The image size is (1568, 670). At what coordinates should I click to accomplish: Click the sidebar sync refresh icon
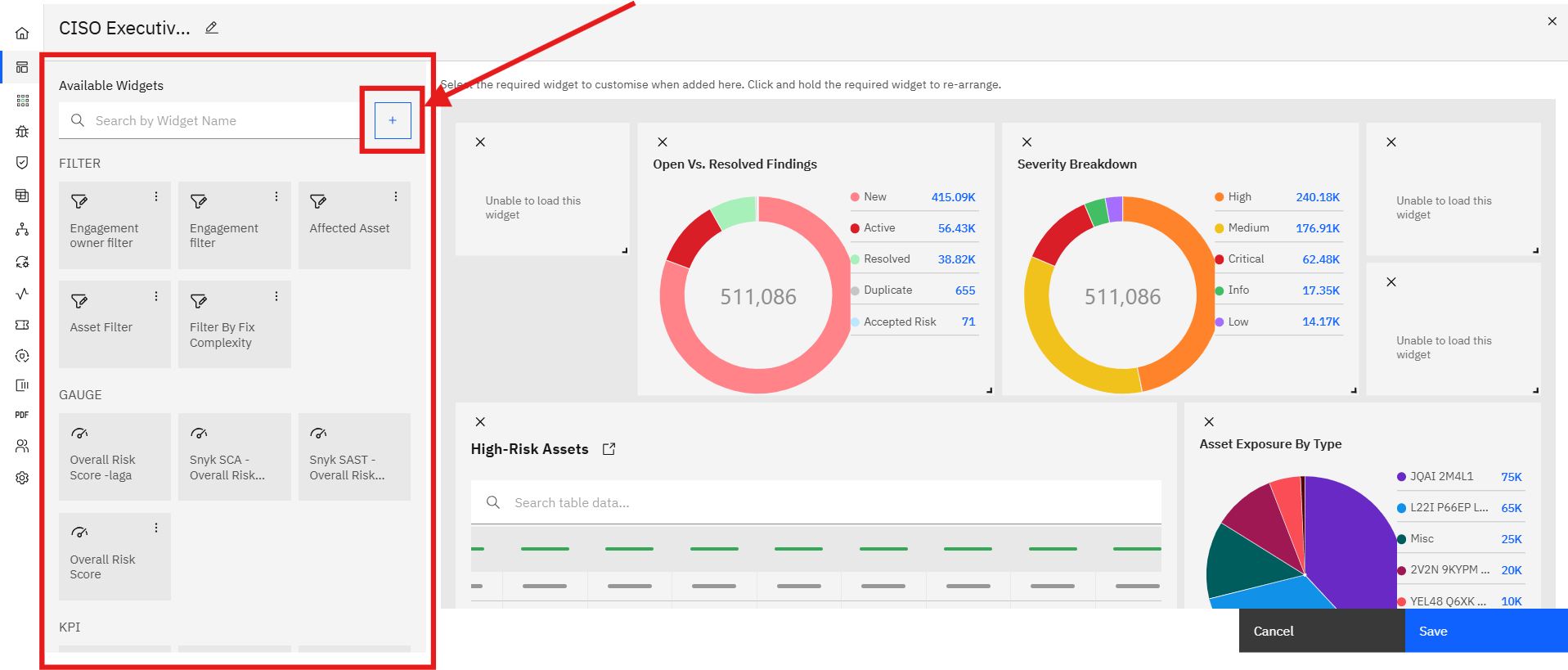pyautogui.click(x=22, y=262)
